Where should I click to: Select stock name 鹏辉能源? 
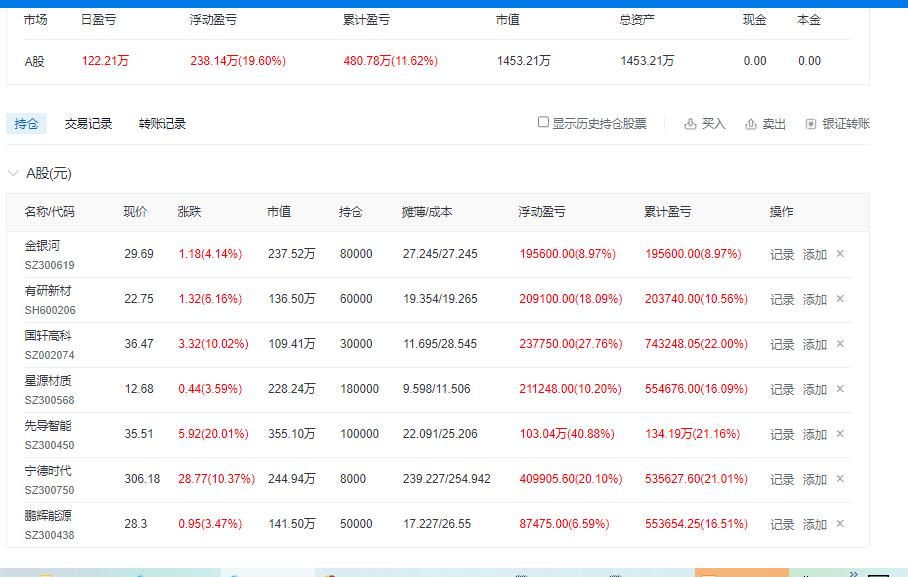(x=47, y=516)
